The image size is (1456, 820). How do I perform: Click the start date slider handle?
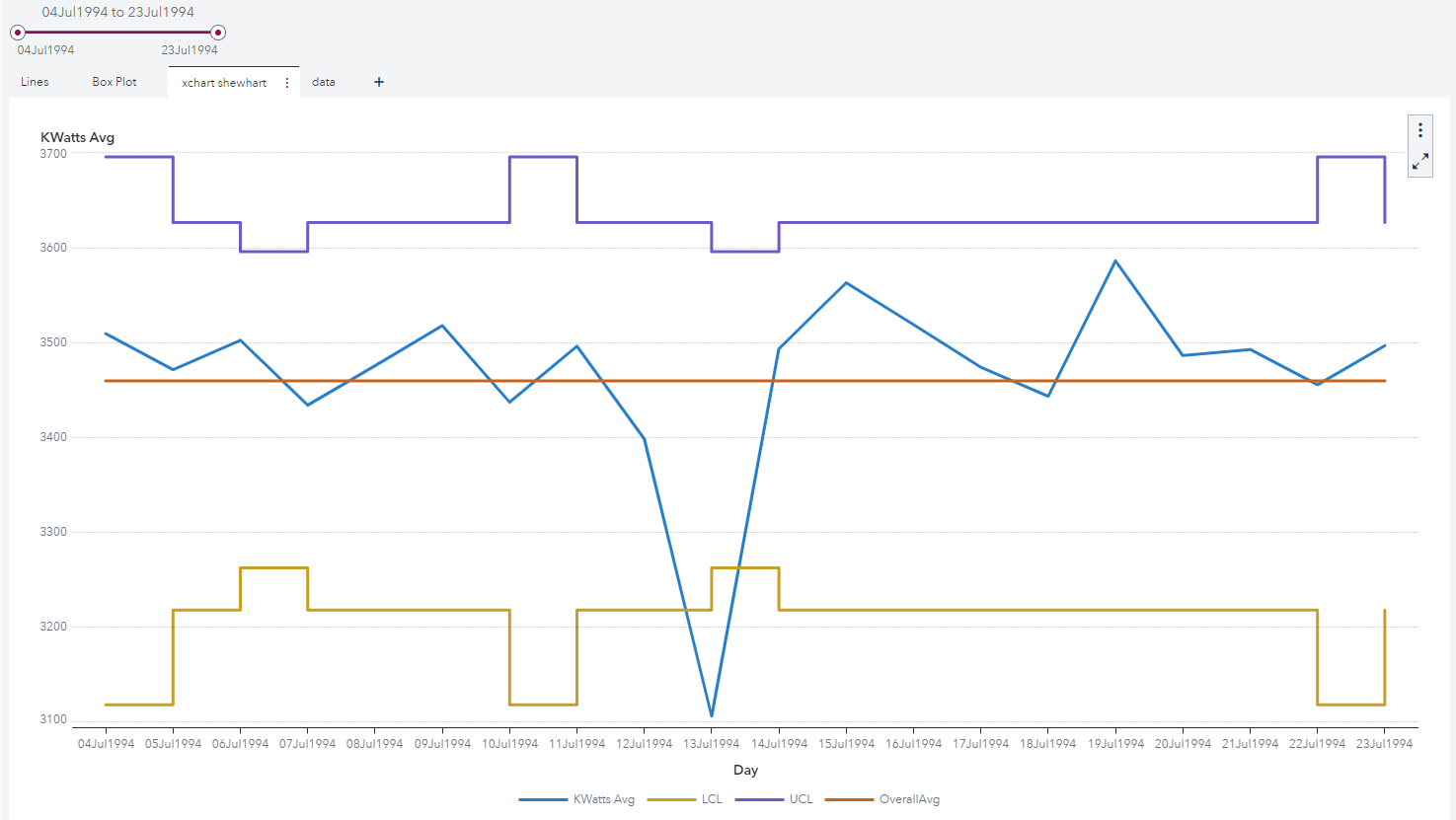click(18, 33)
